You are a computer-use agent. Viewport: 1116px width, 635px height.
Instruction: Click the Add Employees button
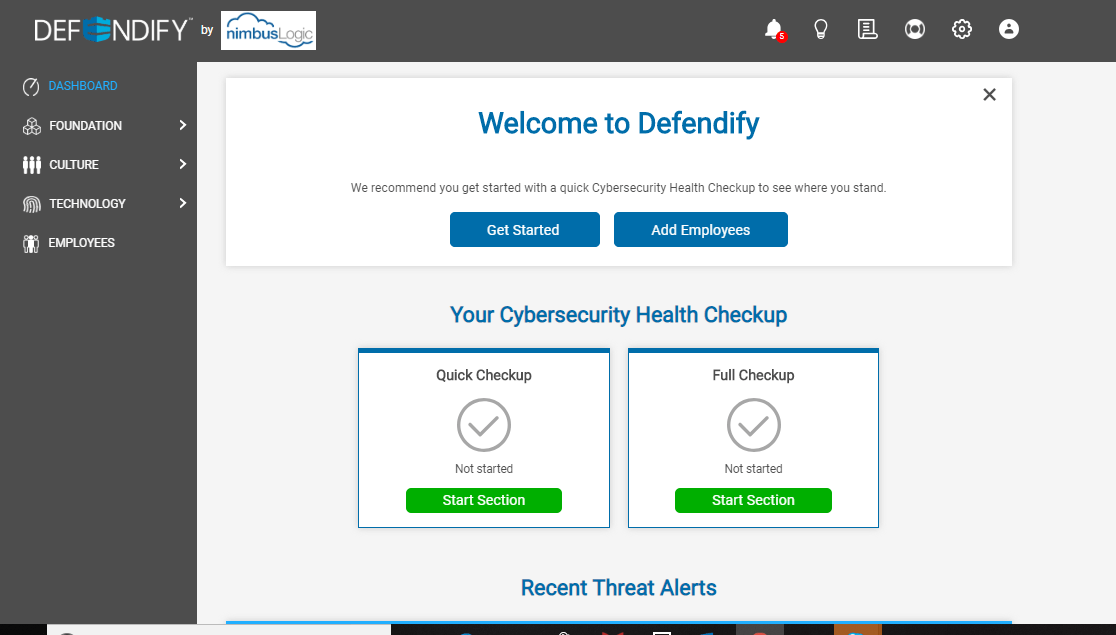click(700, 229)
